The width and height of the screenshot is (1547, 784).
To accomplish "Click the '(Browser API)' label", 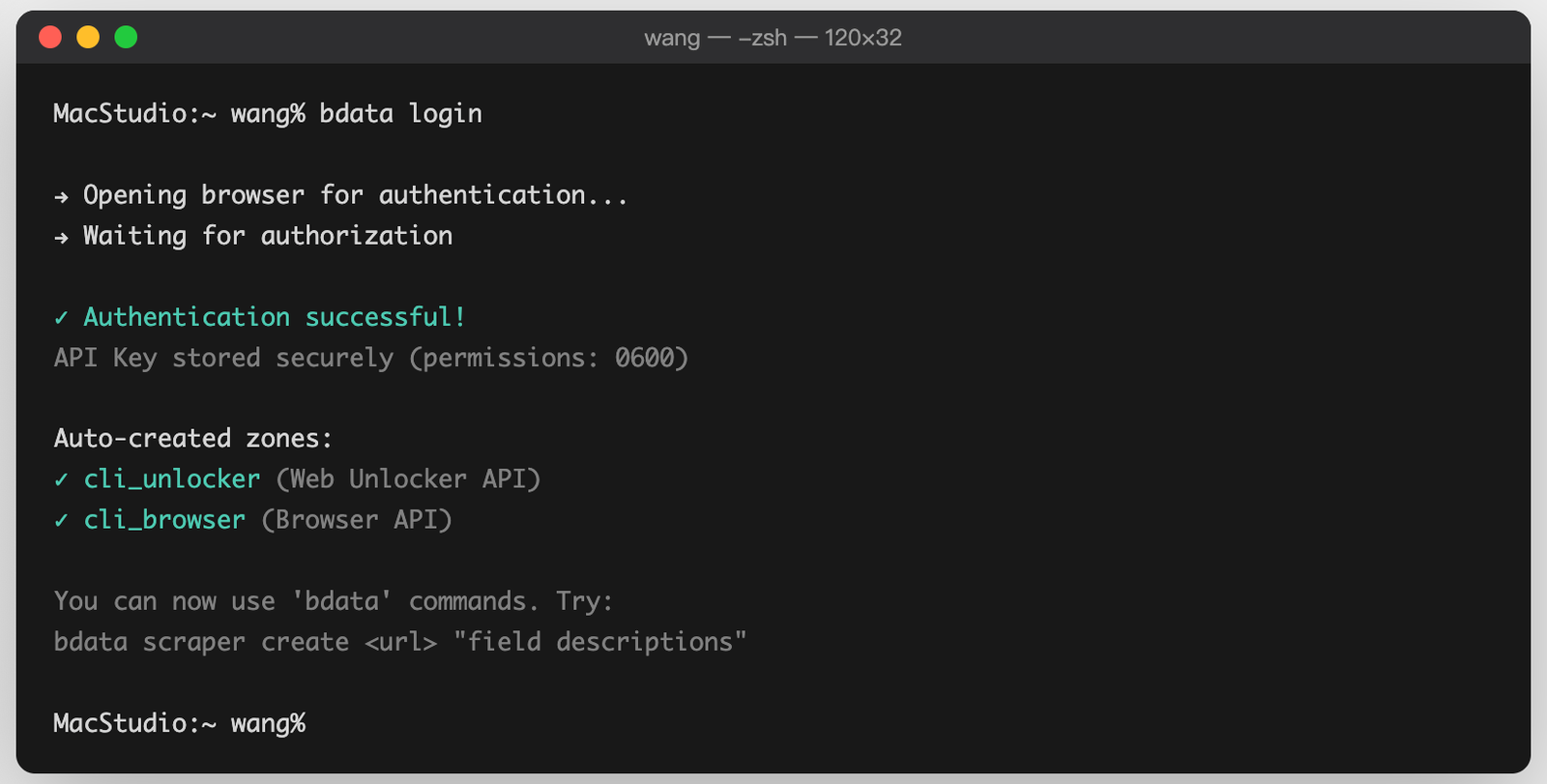I will point(357,520).
